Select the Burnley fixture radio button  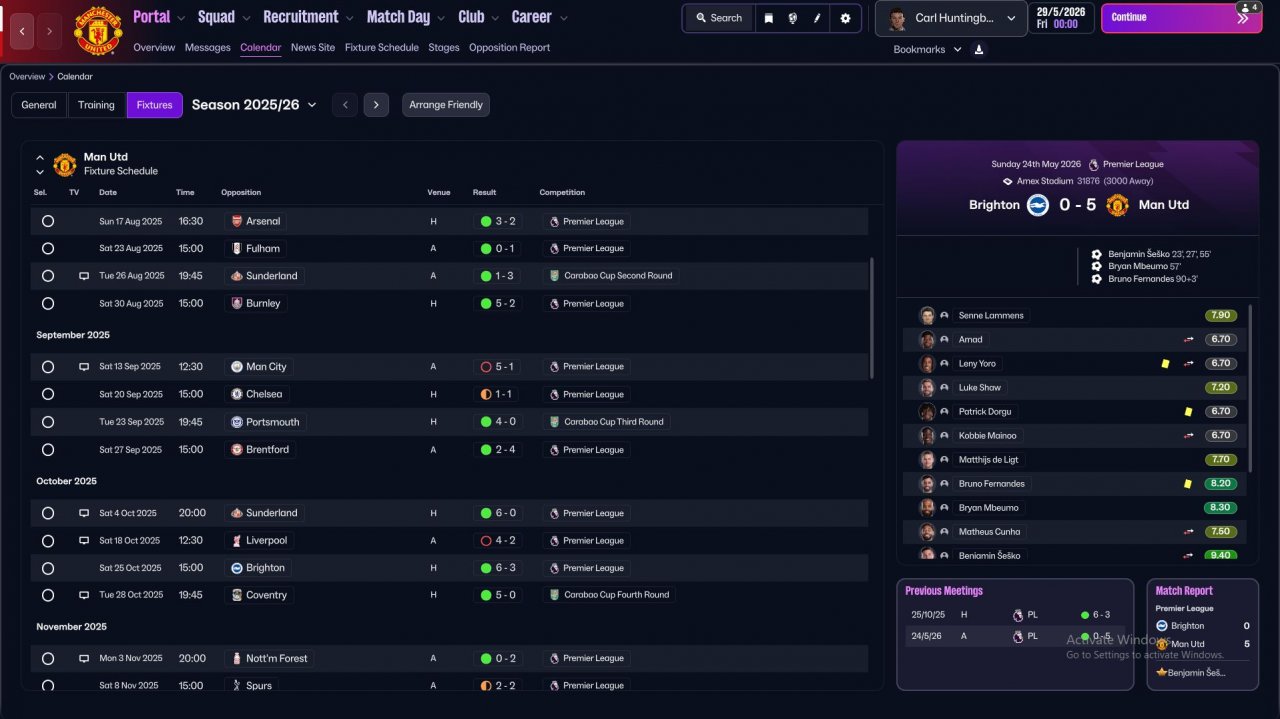(48, 303)
